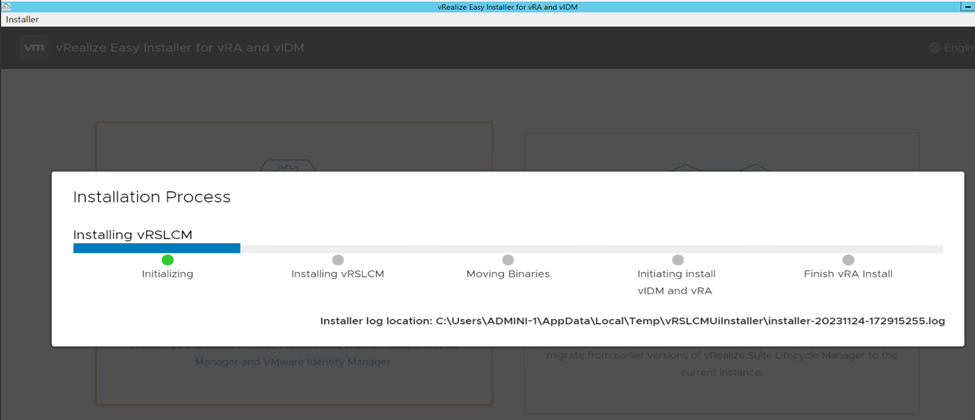This screenshot has height=420, width=975.
Task: Click the Installing vRSLCM step dot
Action: pyautogui.click(x=338, y=259)
